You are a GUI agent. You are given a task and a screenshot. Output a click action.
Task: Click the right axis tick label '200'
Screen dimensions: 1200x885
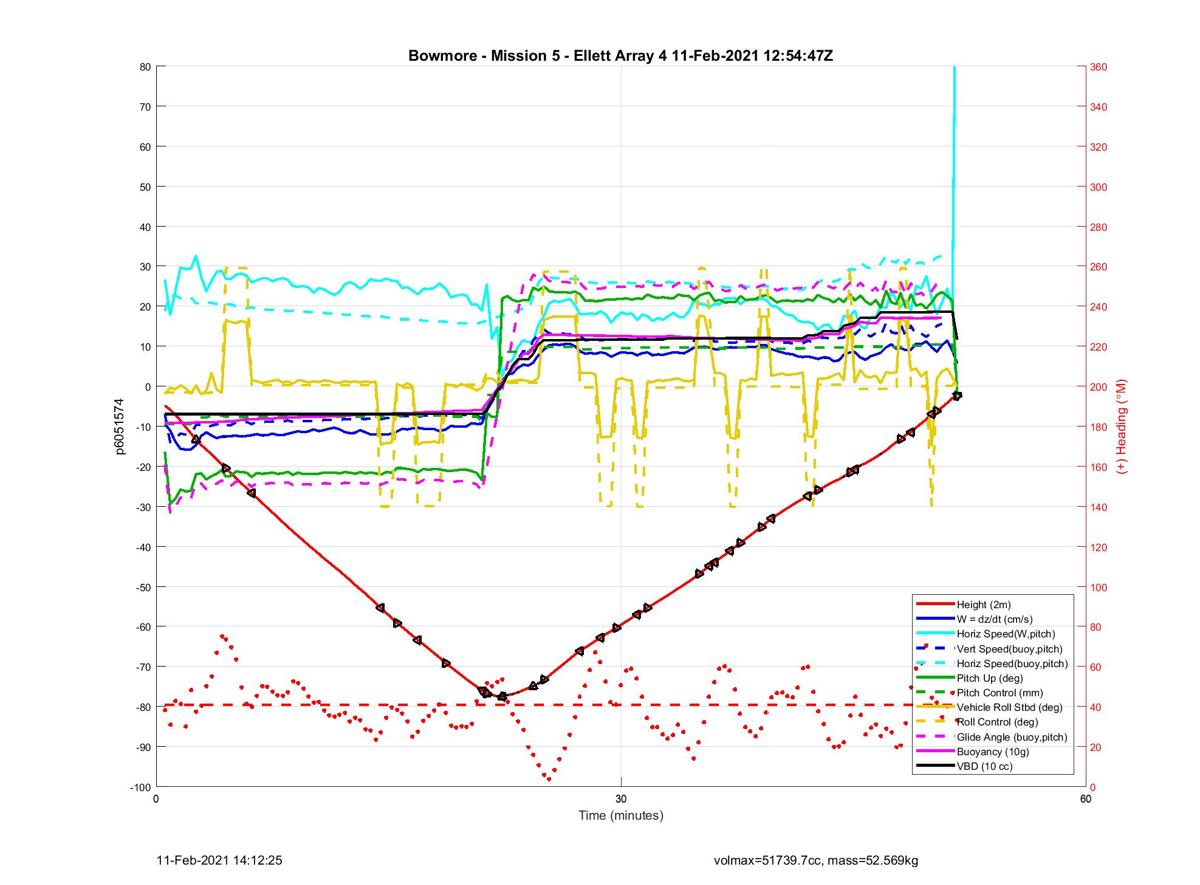(x=1100, y=387)
